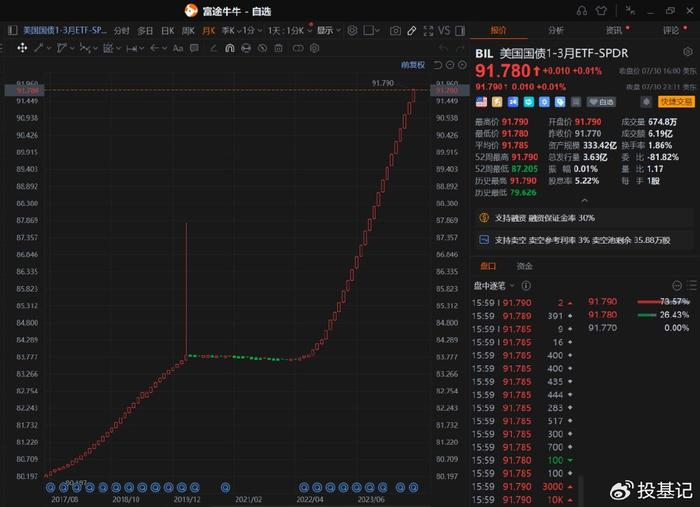
Task: Open the 评论 tab
Action: 671,30
